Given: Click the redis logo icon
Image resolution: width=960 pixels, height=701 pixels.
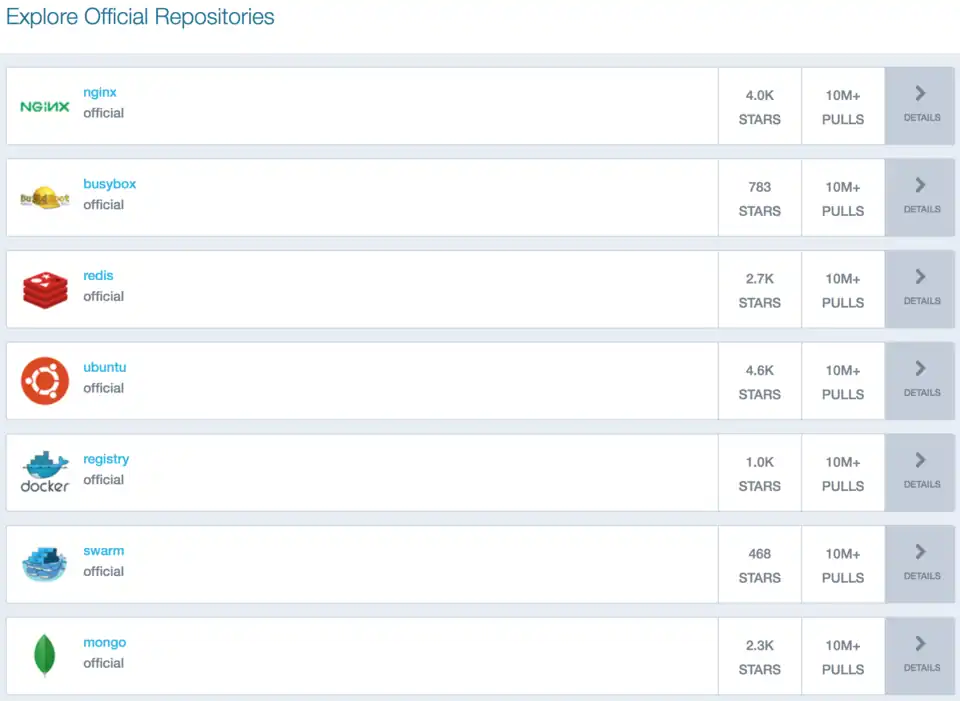Looking at the screenshot, I should (x=43, y=288).
